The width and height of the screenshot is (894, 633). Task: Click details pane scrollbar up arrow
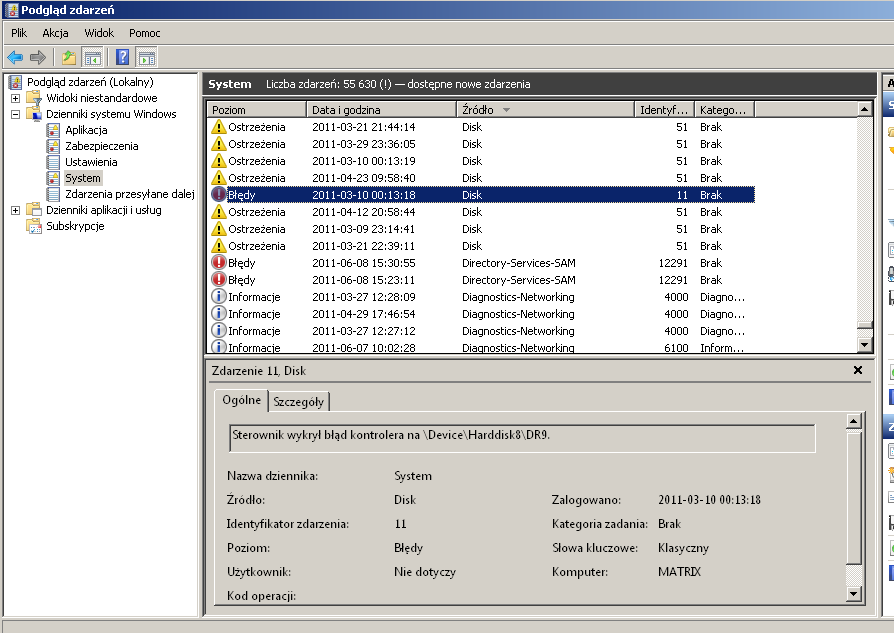[x=853, y=421]
